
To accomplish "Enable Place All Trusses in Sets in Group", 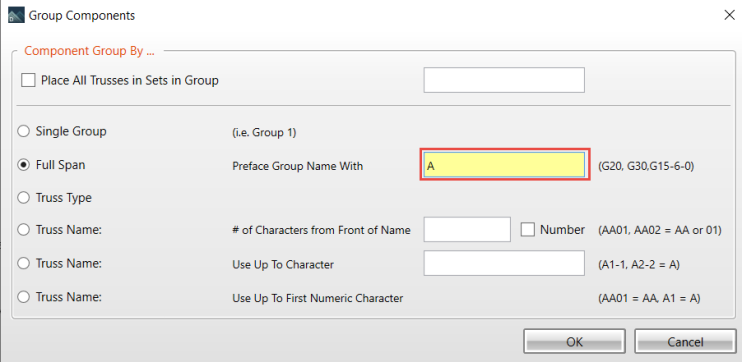I will (x=28, y=80).
